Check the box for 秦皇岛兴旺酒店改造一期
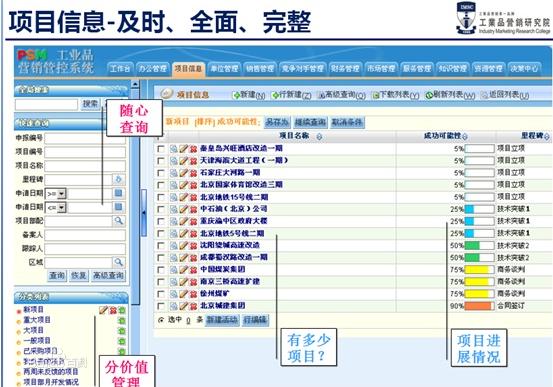Image resolution: width=553 pixels, height=387 pixels. [x=160, y=149]
